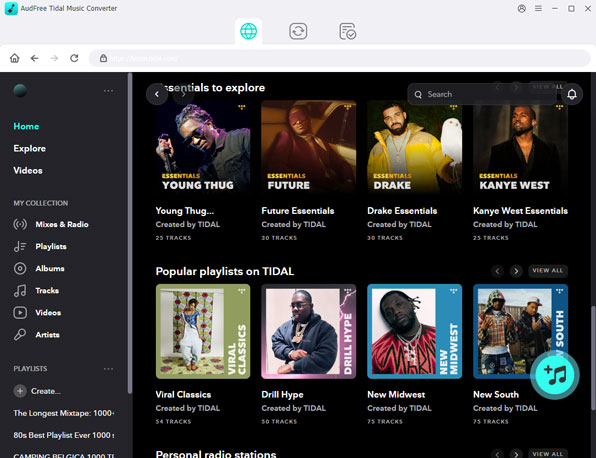Viewport: 596px width, 458px height.
Task: Click next arrow for Popular playlists
Action: tap(516, 271)
